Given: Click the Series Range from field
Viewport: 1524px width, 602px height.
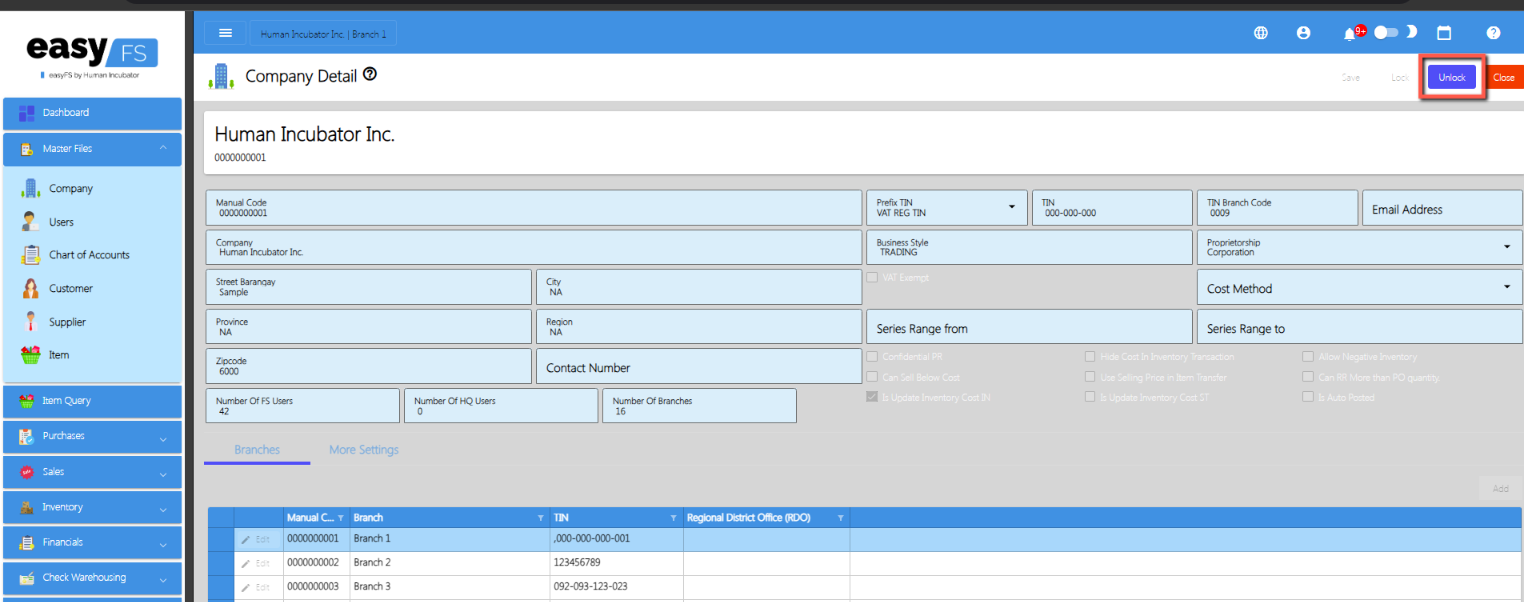Looking at the screenshot, I should [1029, 328].
